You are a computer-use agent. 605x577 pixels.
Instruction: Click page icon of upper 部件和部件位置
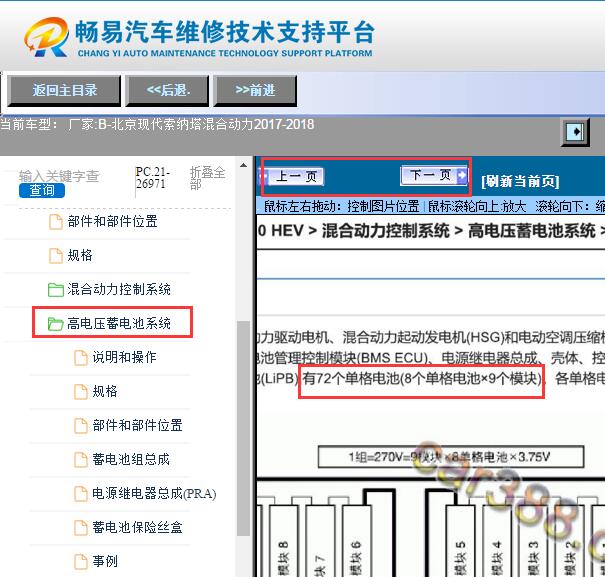[56, 222]
